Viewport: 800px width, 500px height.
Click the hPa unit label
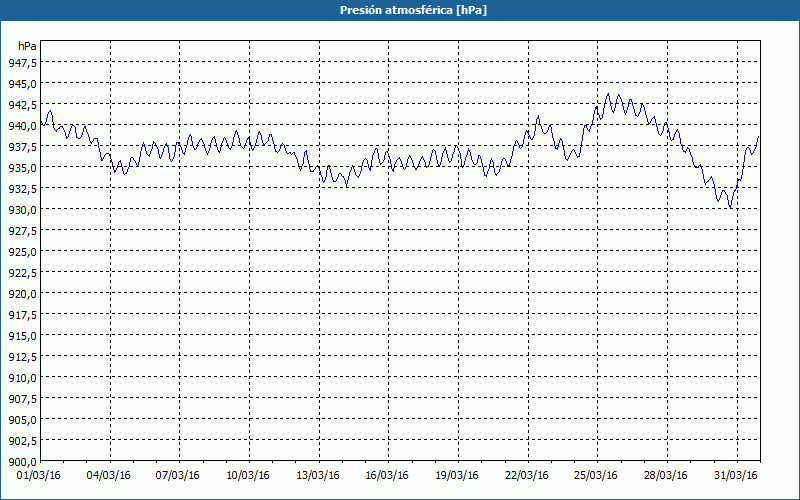[x=27, y=46]
